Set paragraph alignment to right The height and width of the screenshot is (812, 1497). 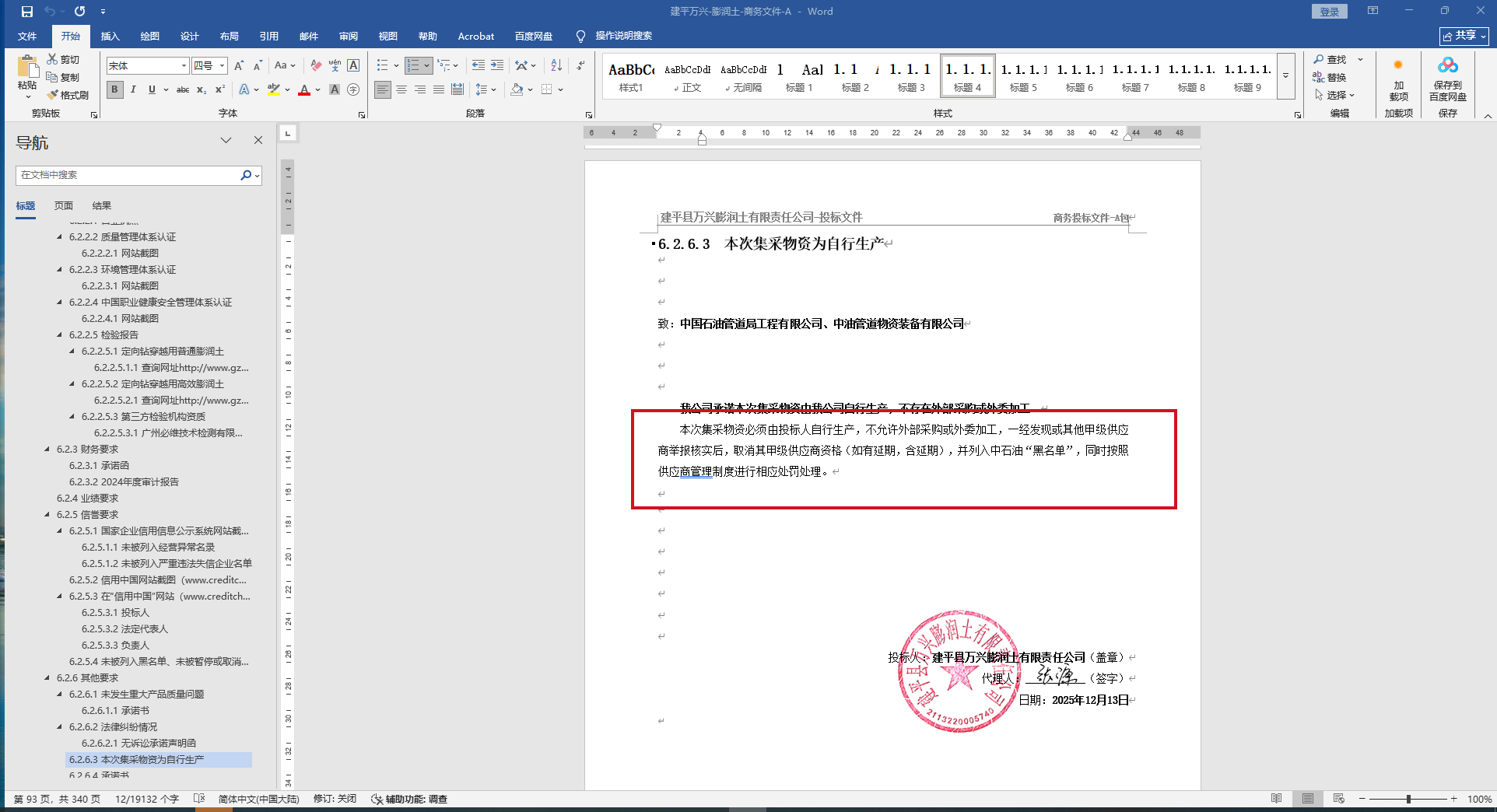(x=420, y=89)
